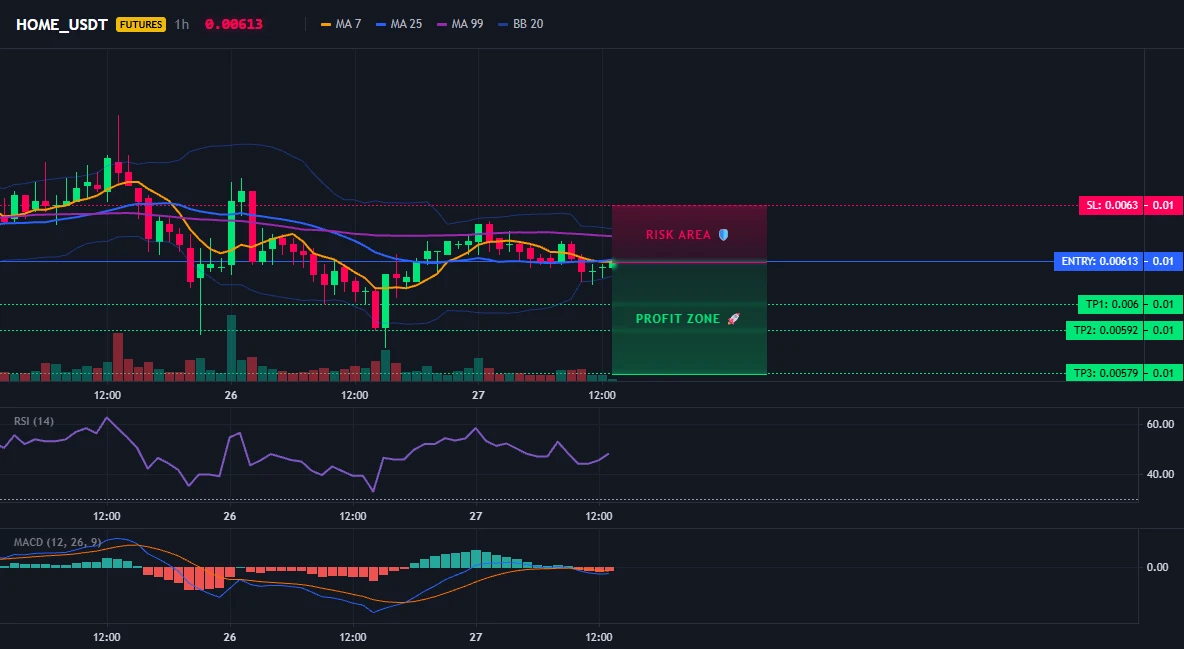Image resolution: width=1184 pixels, height=649 pixels.
Task: Click date 26 on MACD panel axis
Action: [x=230, y=637]
